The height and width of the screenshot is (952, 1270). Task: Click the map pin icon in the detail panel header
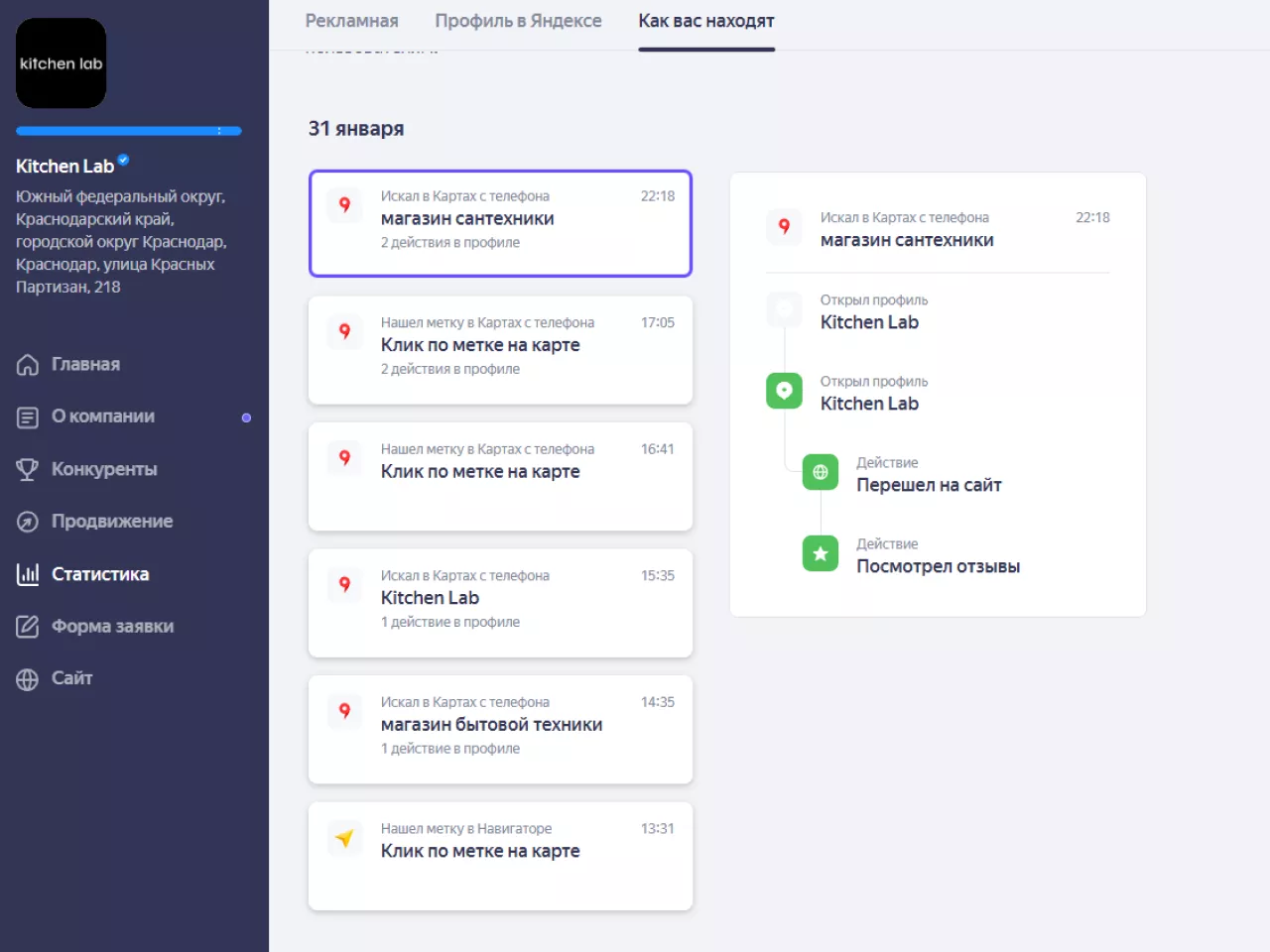784,227
